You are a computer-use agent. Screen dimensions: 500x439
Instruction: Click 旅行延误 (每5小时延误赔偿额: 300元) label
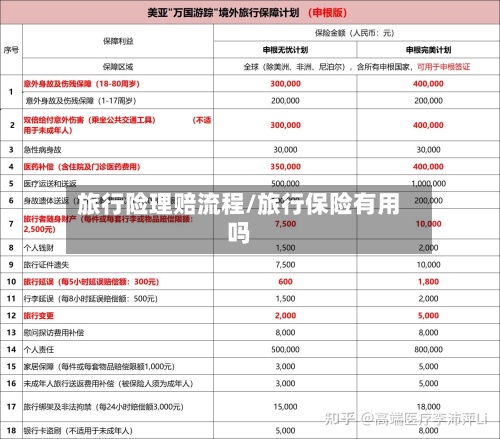pos(91,282)
